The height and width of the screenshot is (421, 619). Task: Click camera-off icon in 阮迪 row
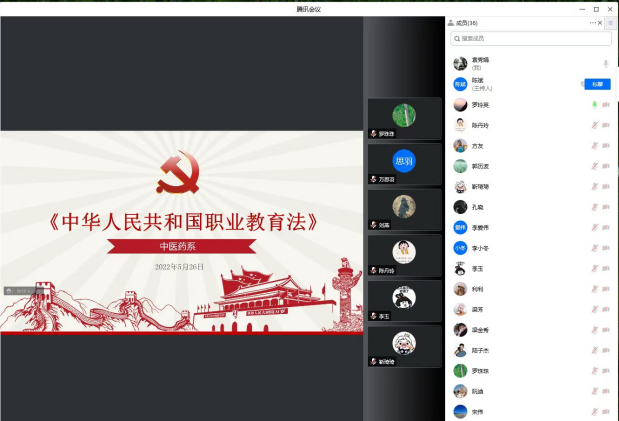tap(606, 391)
